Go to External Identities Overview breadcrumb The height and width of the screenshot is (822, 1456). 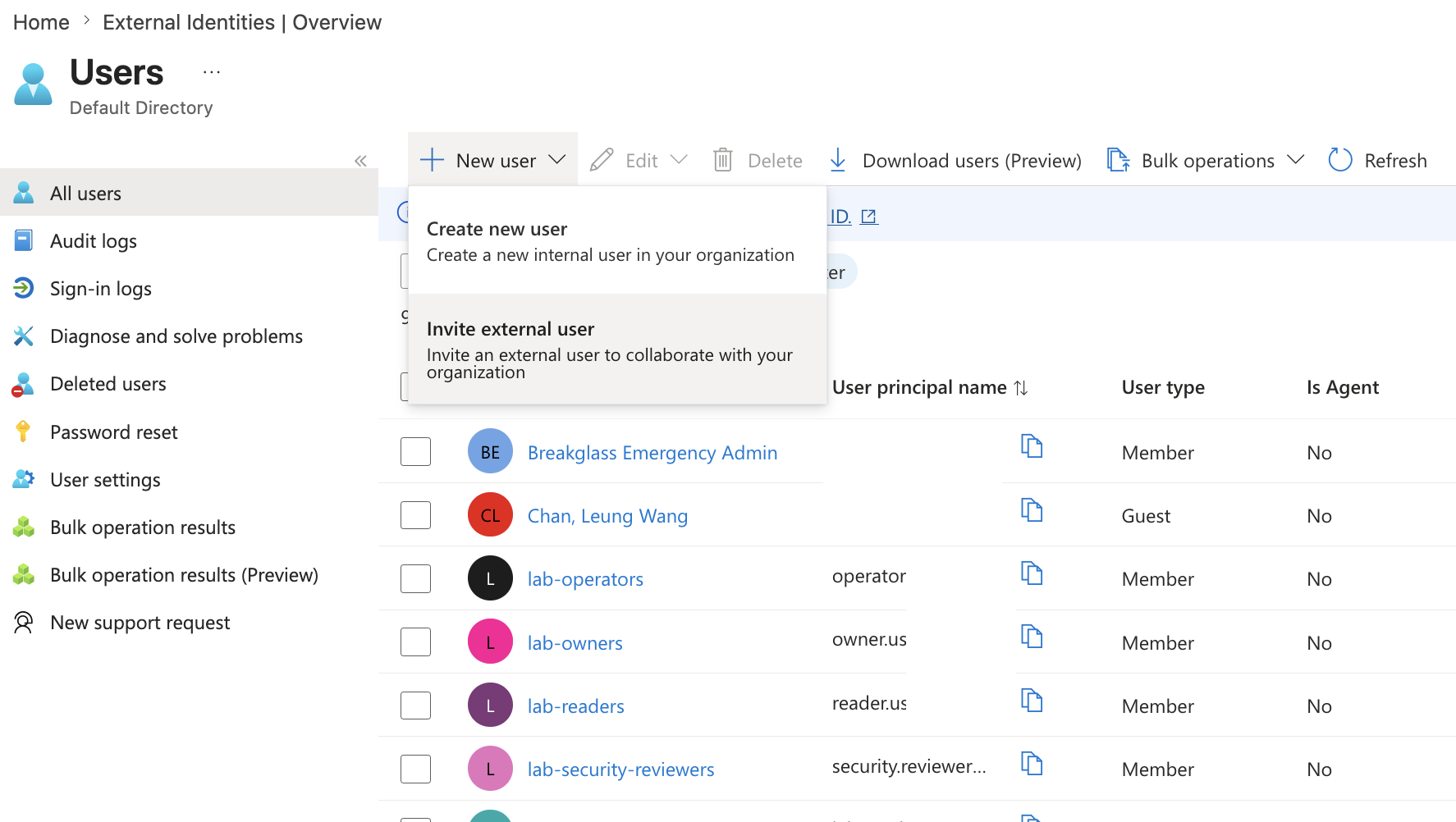[242, 22]
